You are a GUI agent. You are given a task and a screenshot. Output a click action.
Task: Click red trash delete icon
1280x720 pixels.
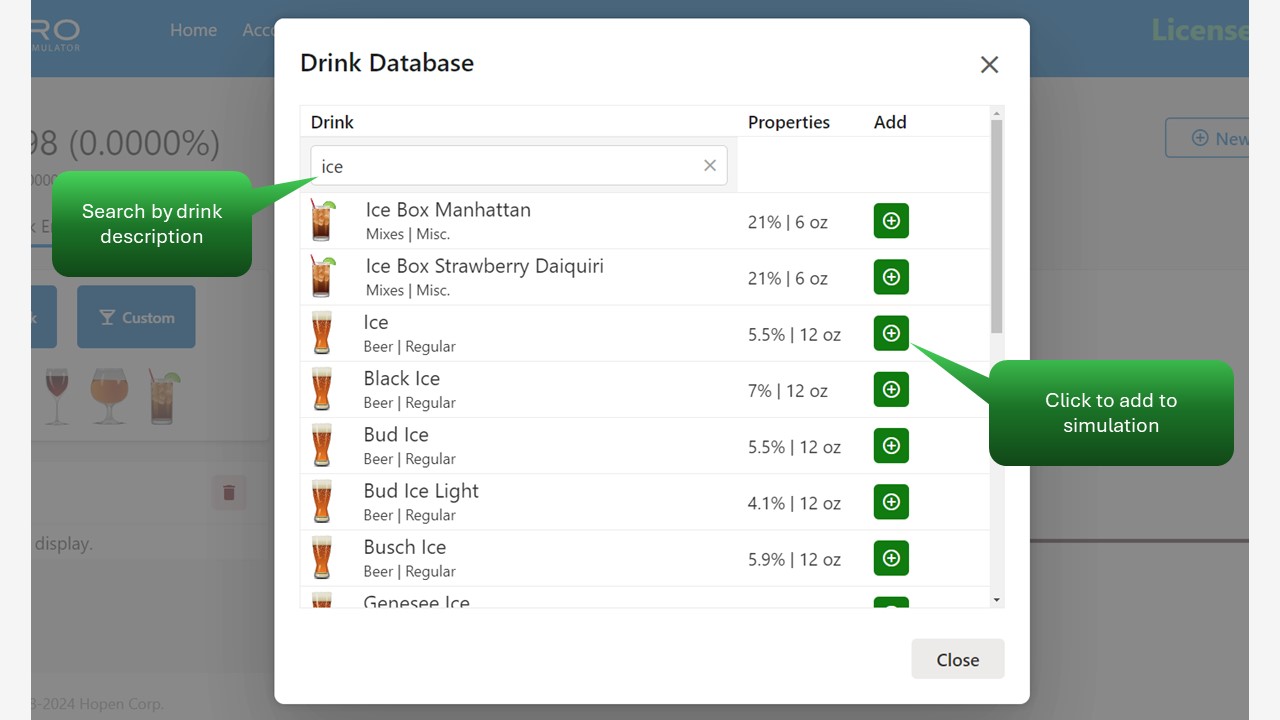point(229,492)
